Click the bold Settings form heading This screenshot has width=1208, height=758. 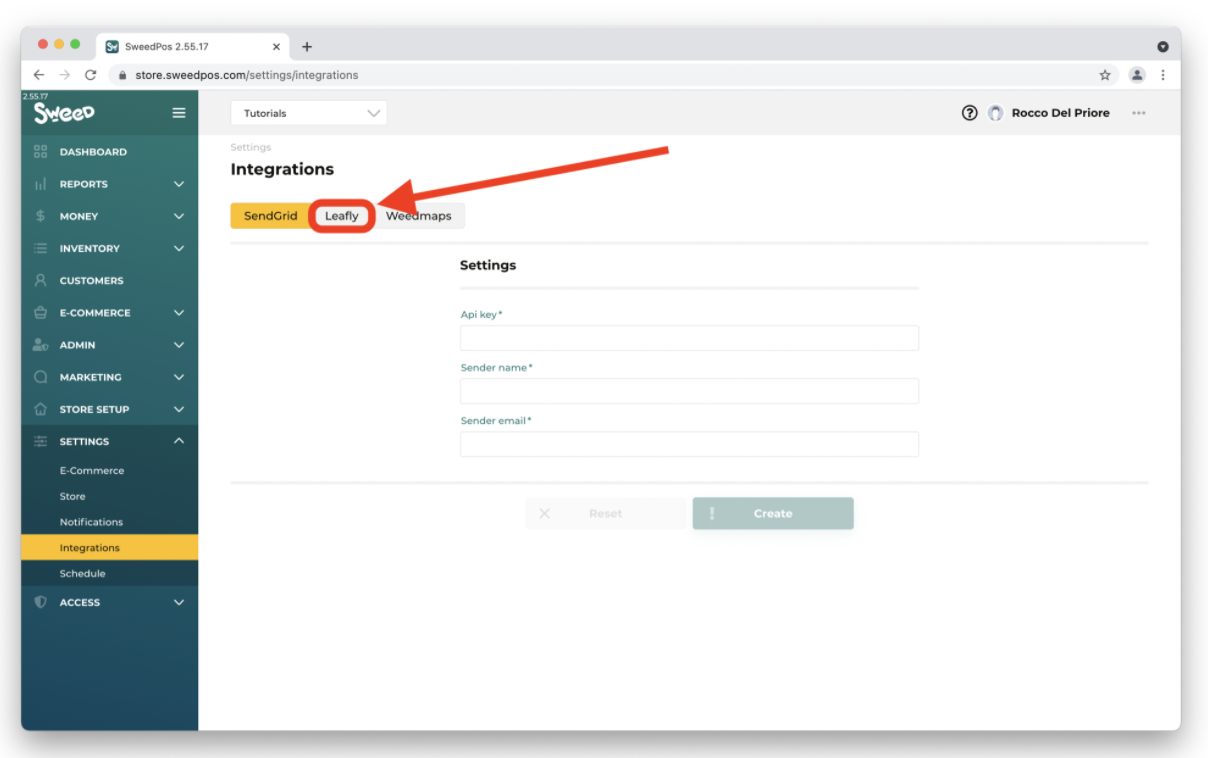click(x=488, y=265)
